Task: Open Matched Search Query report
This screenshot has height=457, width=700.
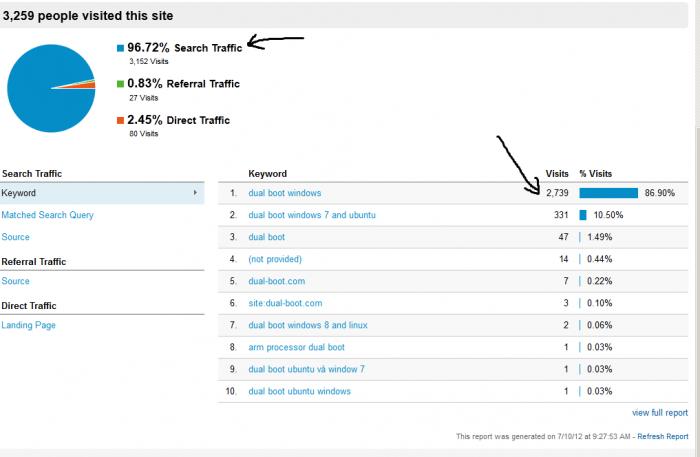Action: [x=47, y=215]
